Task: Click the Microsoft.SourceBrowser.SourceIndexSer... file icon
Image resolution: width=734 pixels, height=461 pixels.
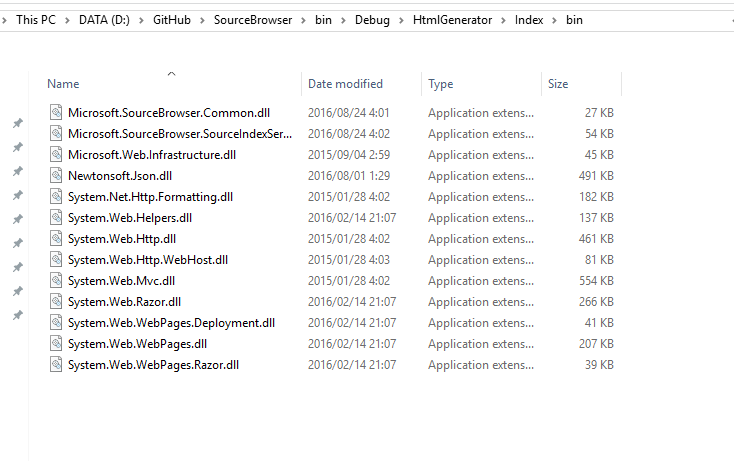Action: click(x=56, y=134)
